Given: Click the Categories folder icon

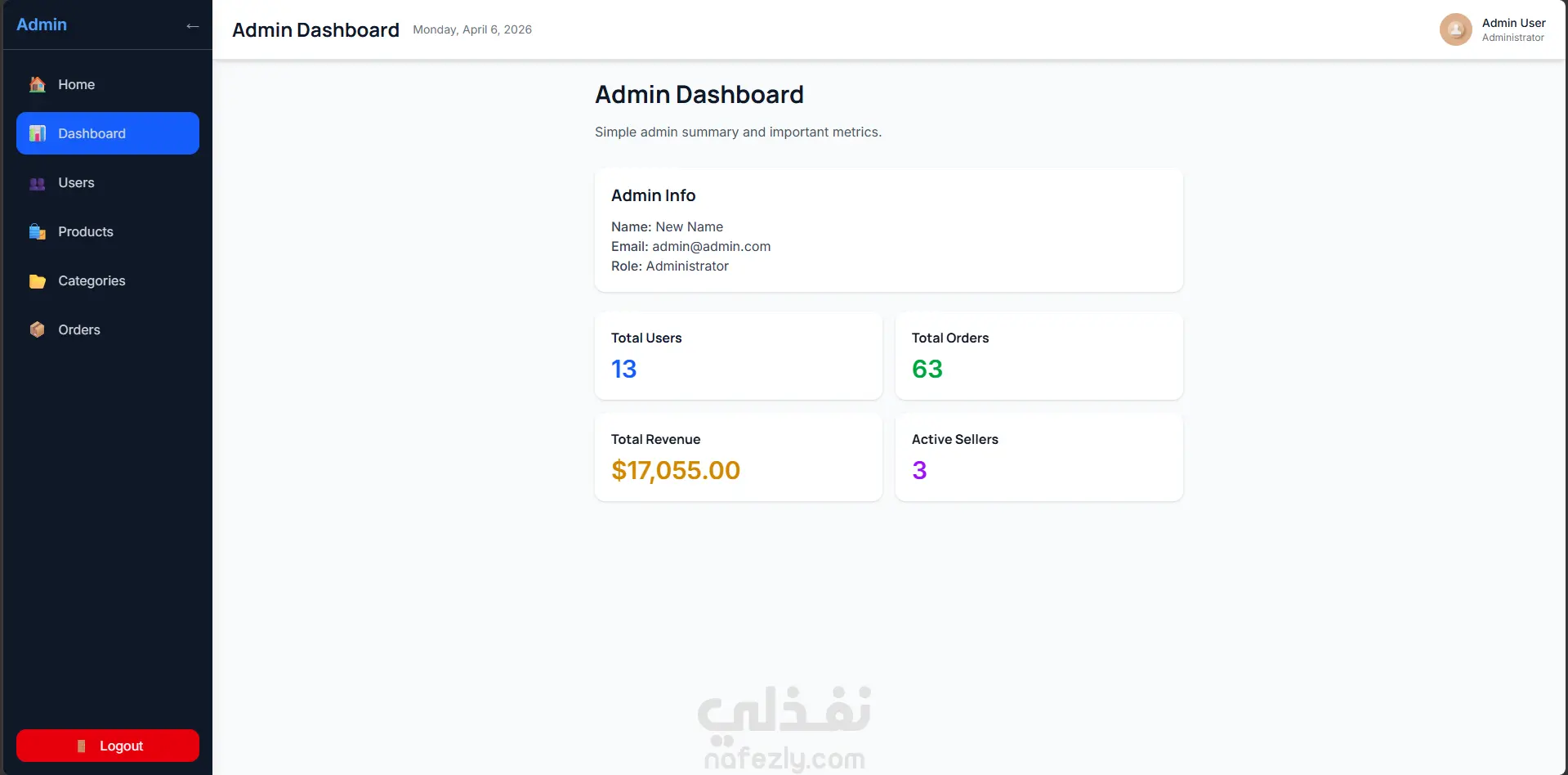Looking at the screenshot, I should coord(38,281).
